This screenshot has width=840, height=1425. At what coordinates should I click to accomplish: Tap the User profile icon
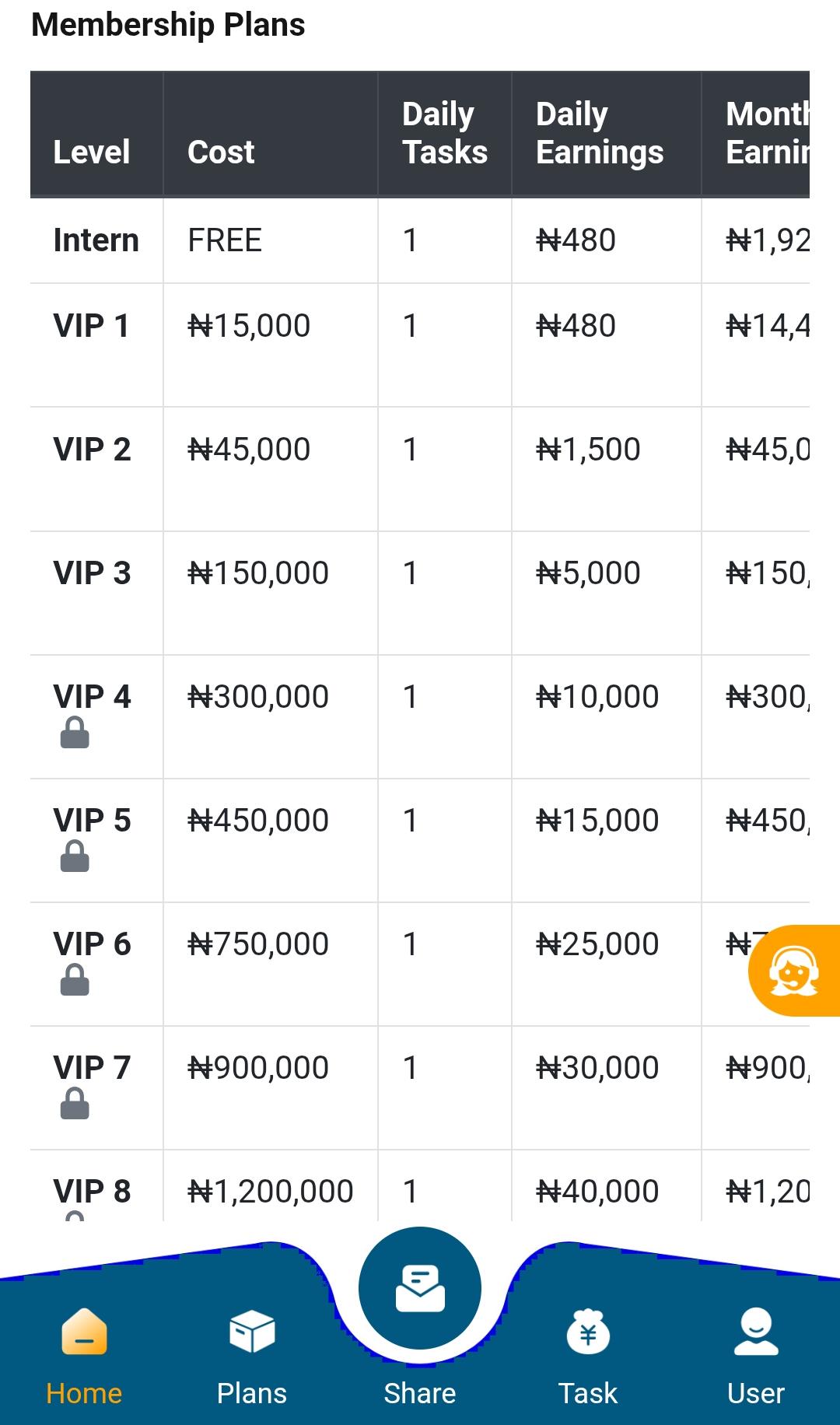pos(756,1332)
